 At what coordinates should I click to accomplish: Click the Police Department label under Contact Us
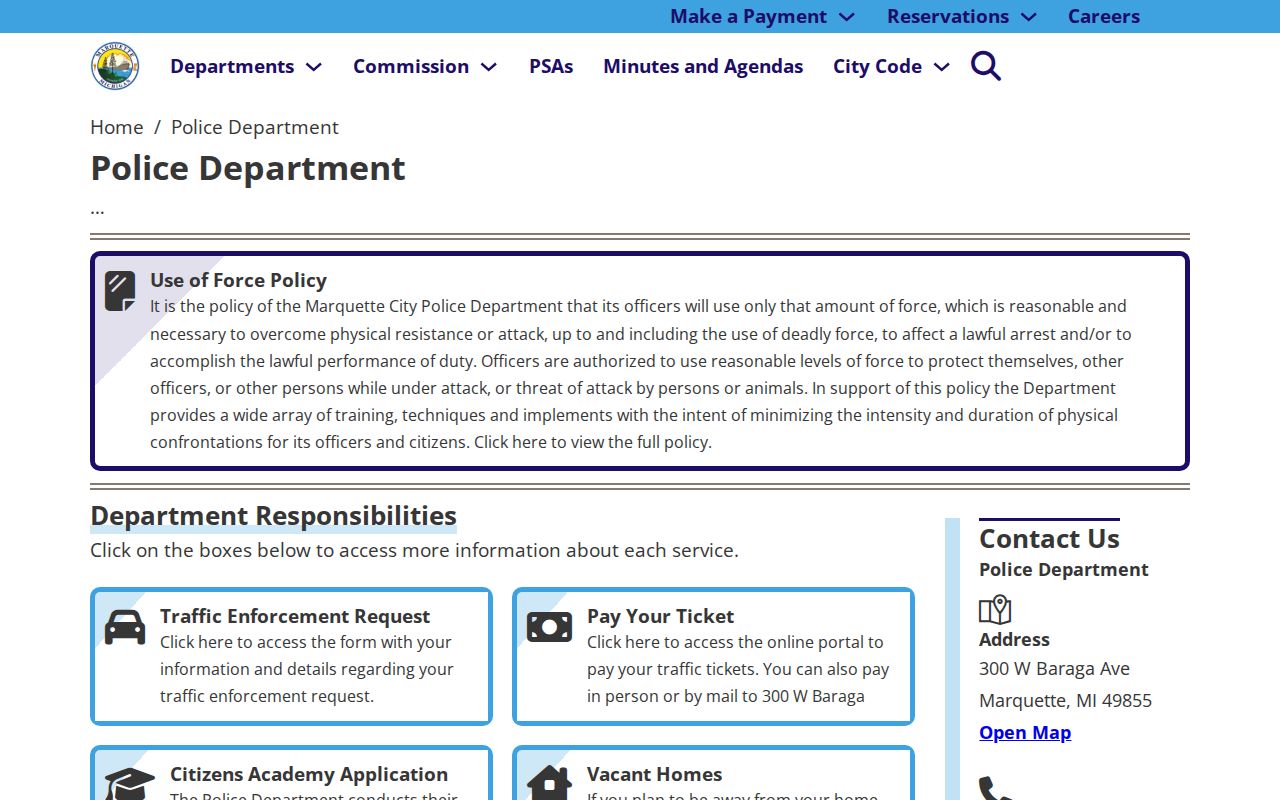click(x=1063, y=569)
